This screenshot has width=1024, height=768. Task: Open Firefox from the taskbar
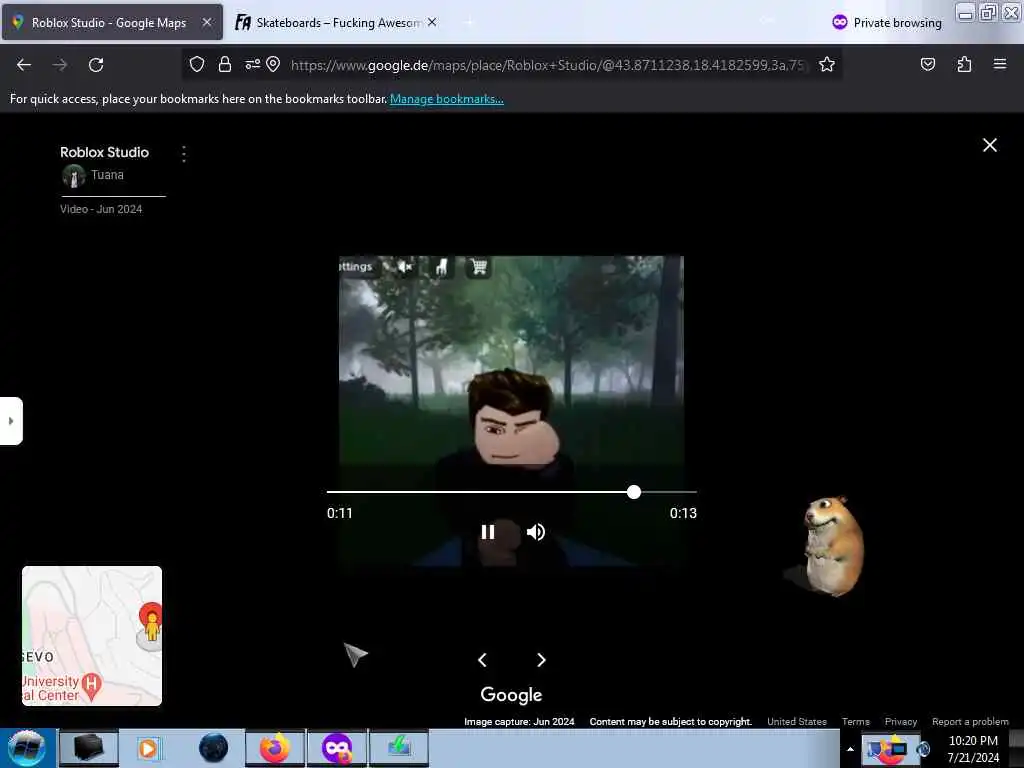tap(275, 748)
